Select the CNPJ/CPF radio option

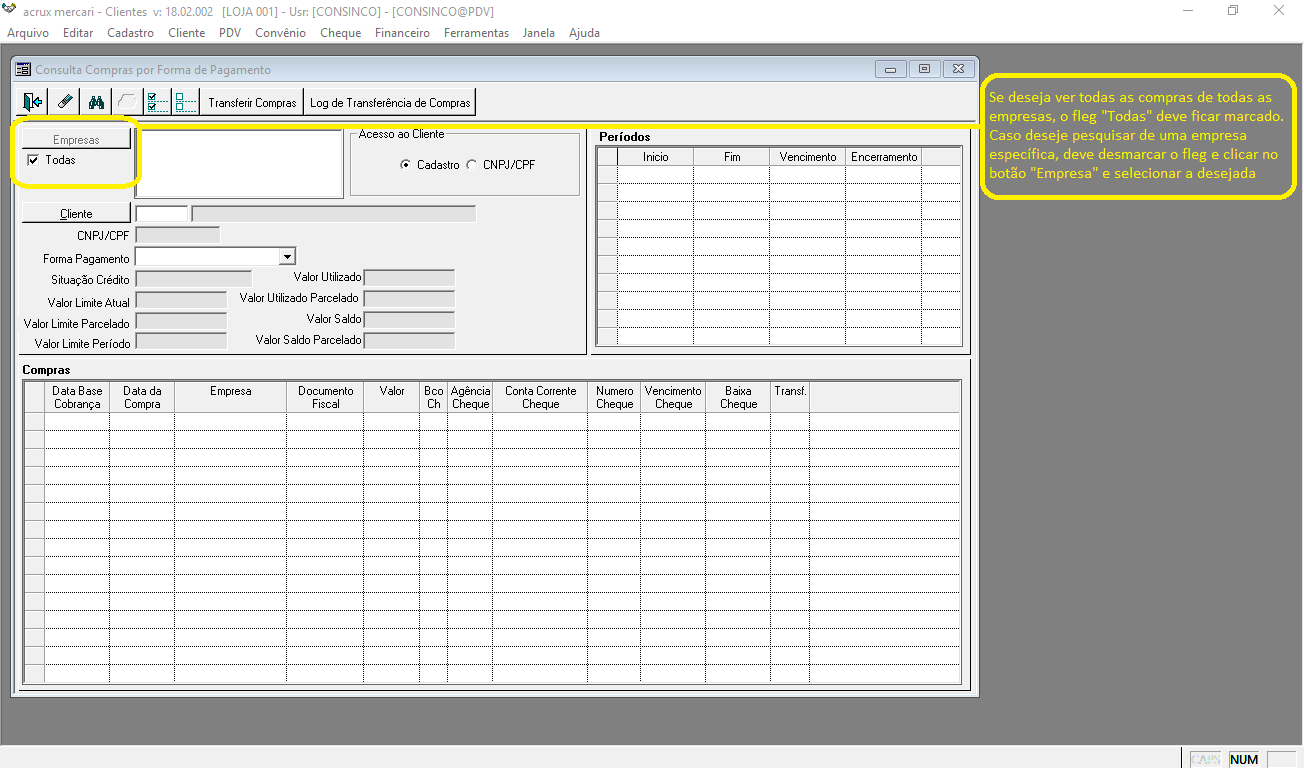pyautogui.click(x=472, y=165)
